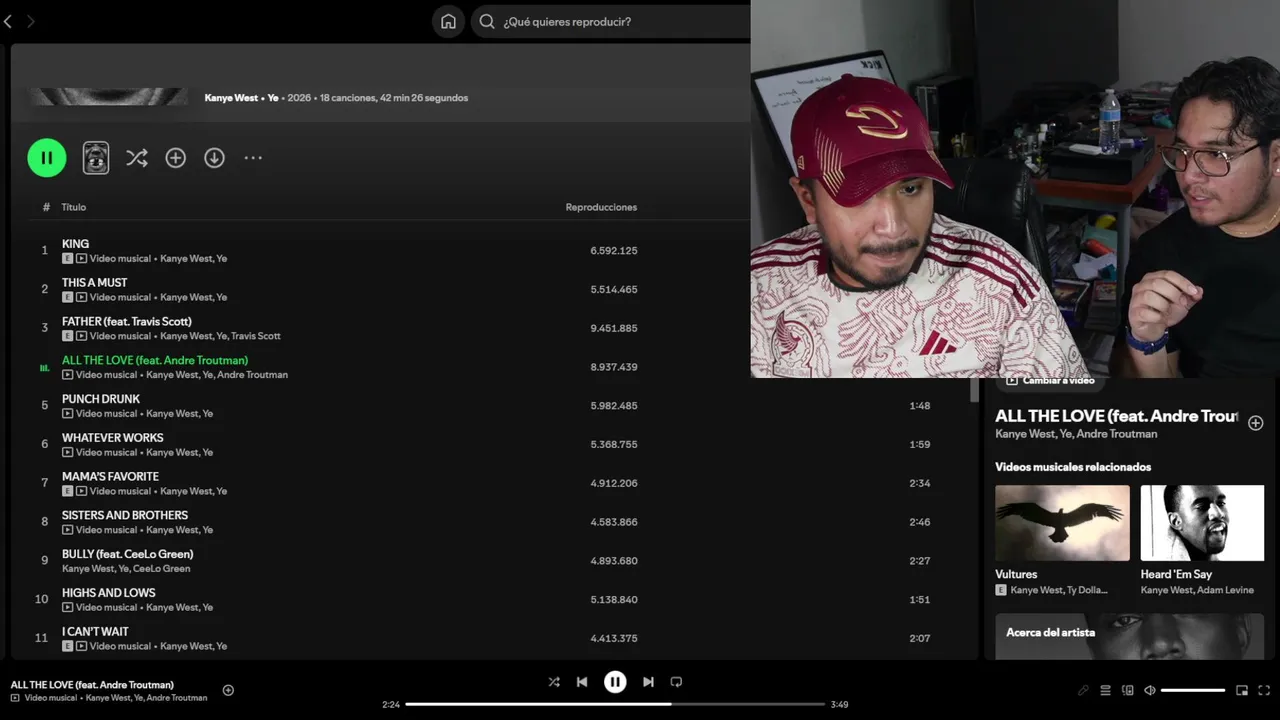1280x720 pixels.
Task: Open the Vultures video title link
Action: (1016, 574)
